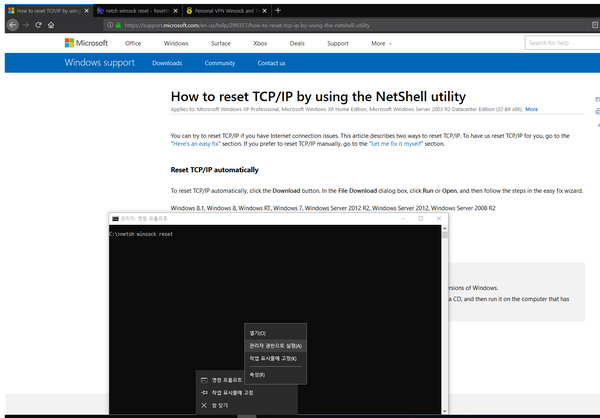Switch to the 'Personal VPN Winsock' tab

pyautogui.click(x=227, y=11)
